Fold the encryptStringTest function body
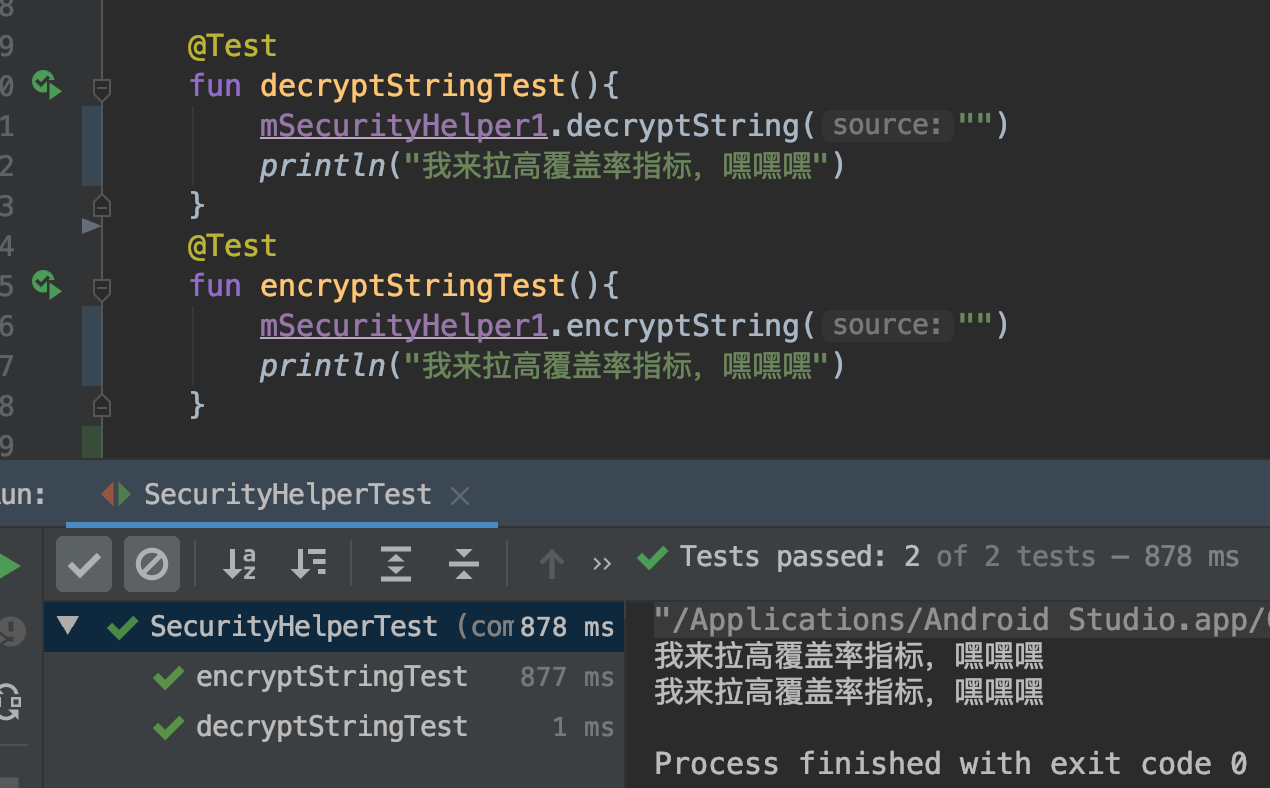 (101, 289)
